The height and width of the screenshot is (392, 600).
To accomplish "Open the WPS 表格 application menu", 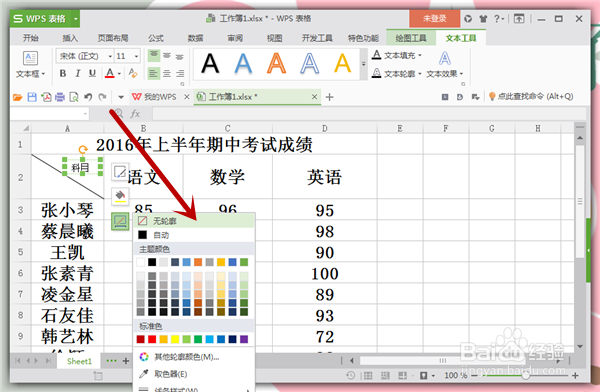I will point(45,18).
